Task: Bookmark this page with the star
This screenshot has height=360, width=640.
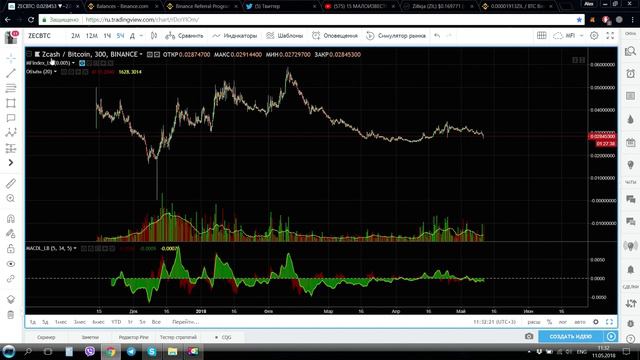Action: click(x=579, y=20)
